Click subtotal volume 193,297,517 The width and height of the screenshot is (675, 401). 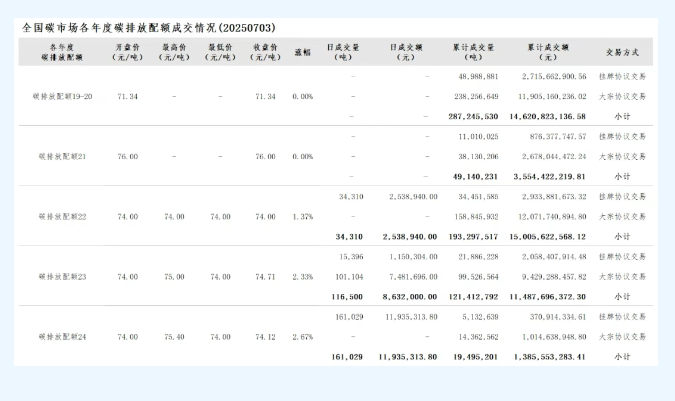473,237
